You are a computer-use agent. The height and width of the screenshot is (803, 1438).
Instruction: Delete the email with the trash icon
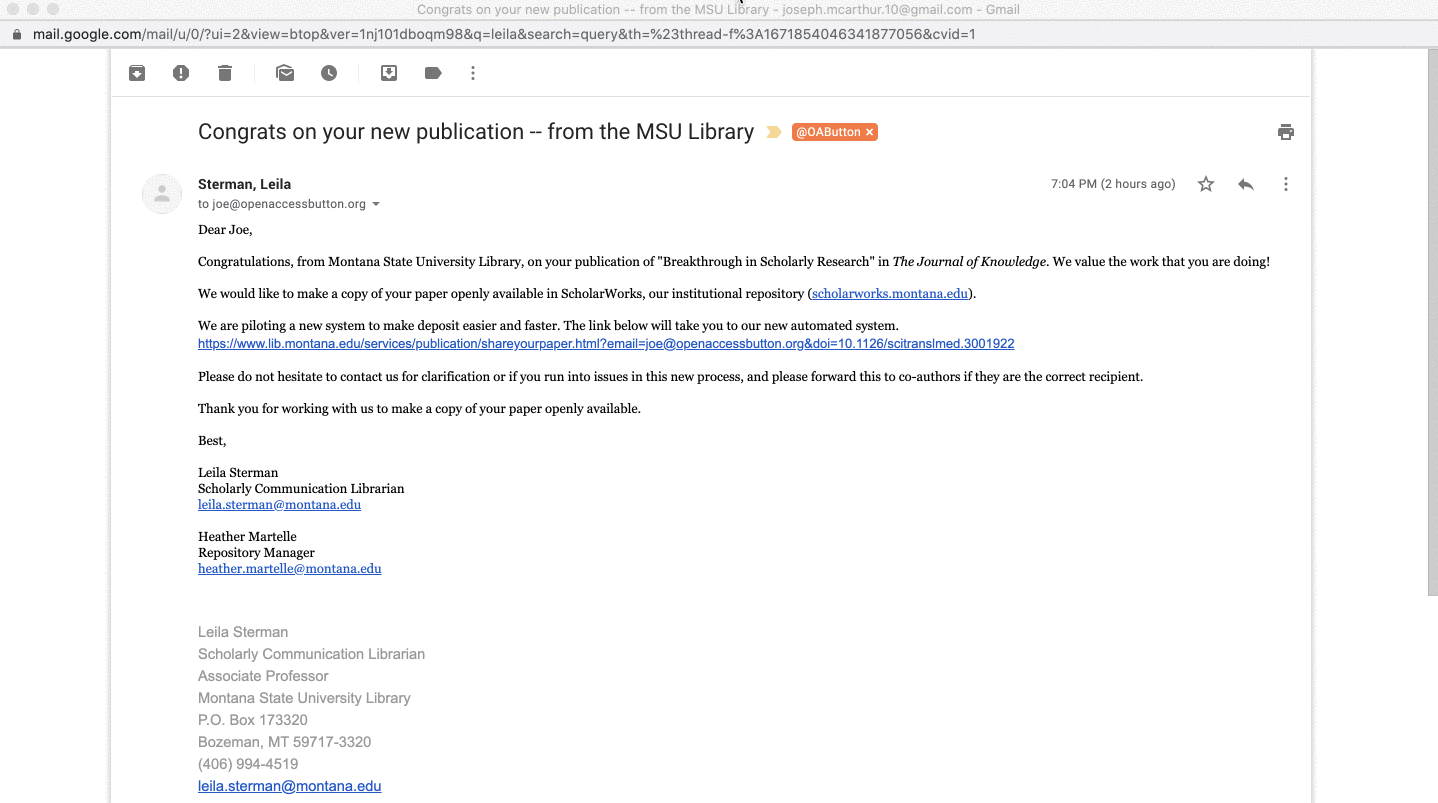(225, 73)
